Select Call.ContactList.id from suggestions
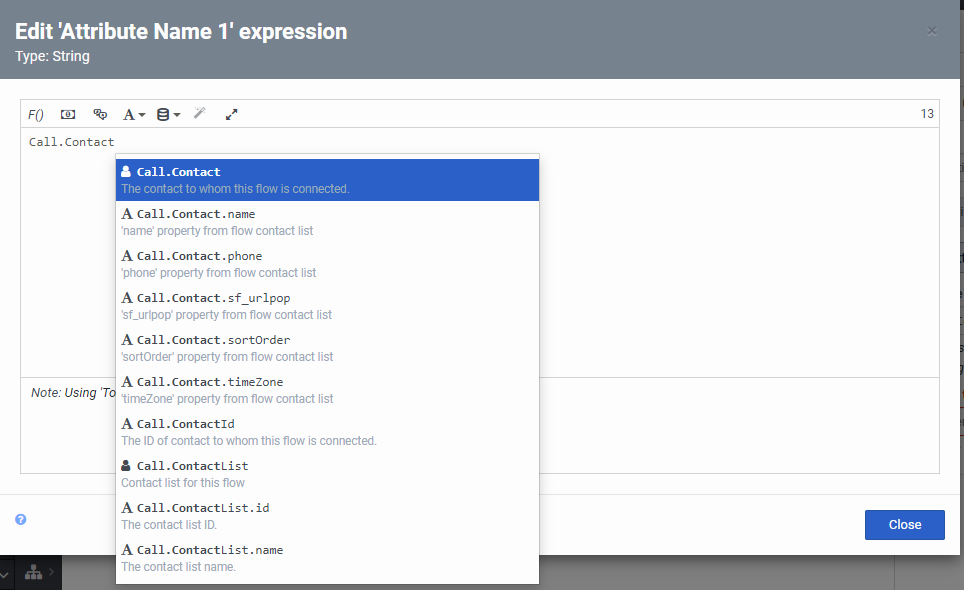This screenshot has width=964, height=590. (x=327, y=516)
